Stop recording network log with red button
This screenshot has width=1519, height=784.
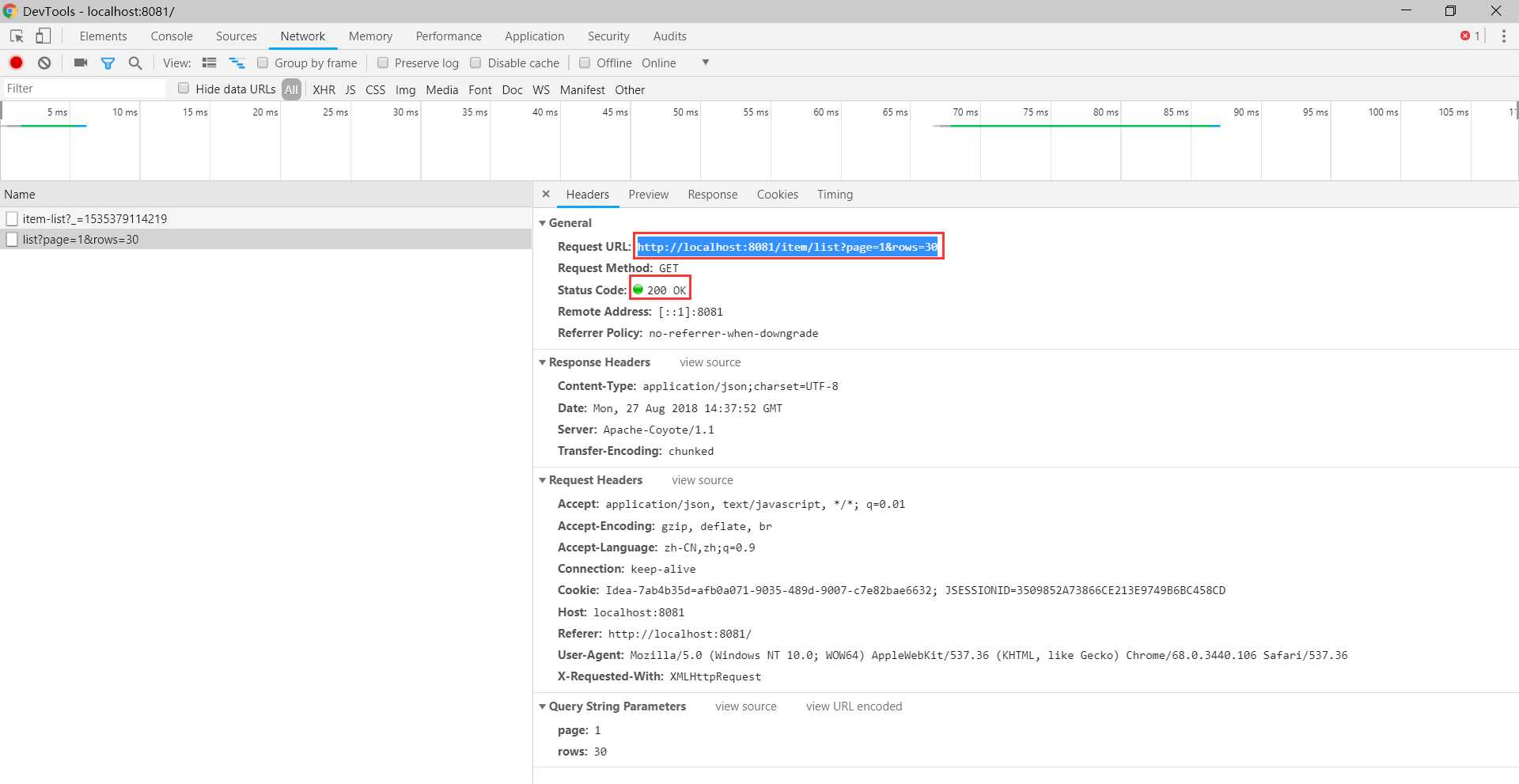(16, 62)
